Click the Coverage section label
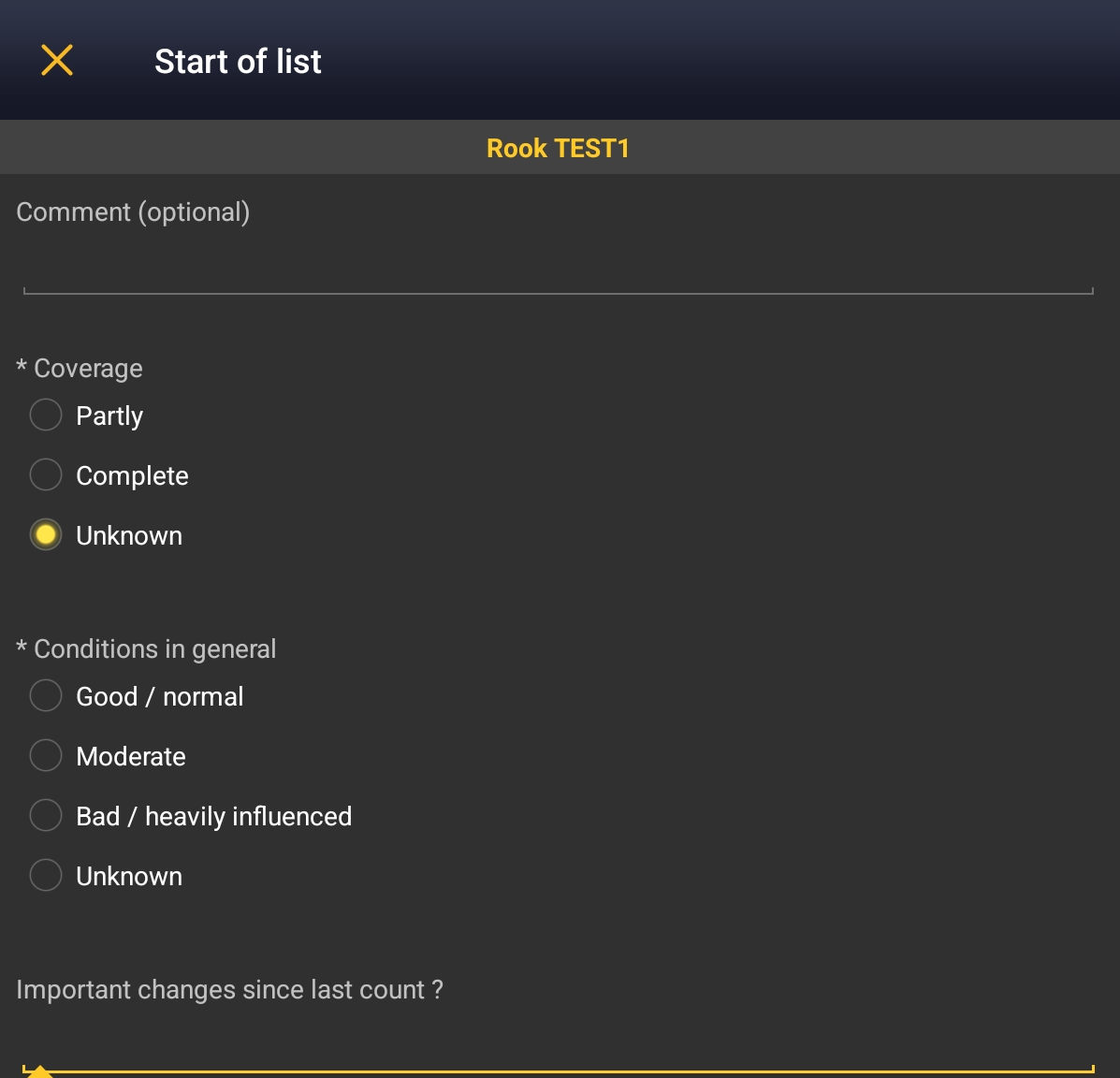The image size is (1120, 1078). click(88, 369)
